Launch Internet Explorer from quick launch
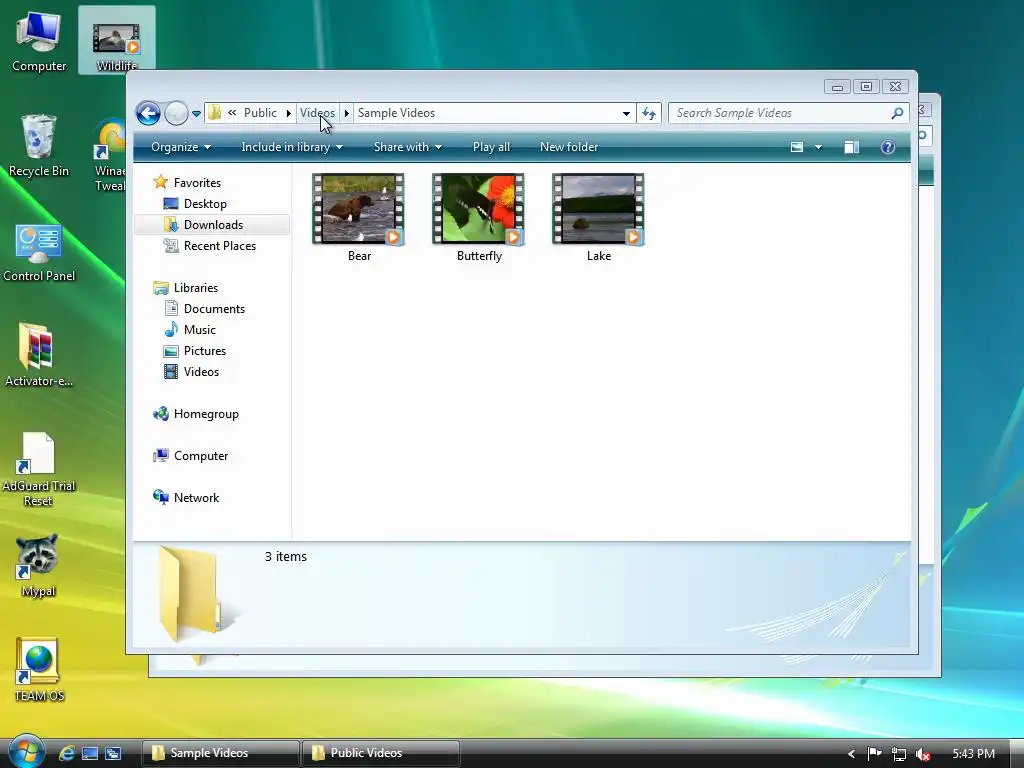 (x=67, y=753)
